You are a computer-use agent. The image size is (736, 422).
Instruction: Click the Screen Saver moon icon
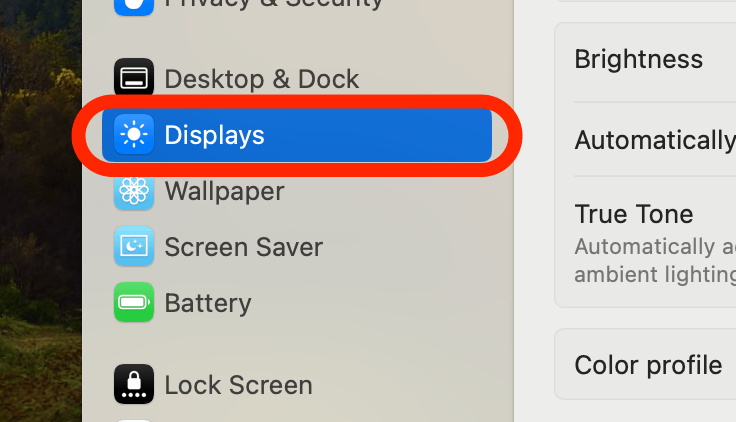[x=134, y=246]
